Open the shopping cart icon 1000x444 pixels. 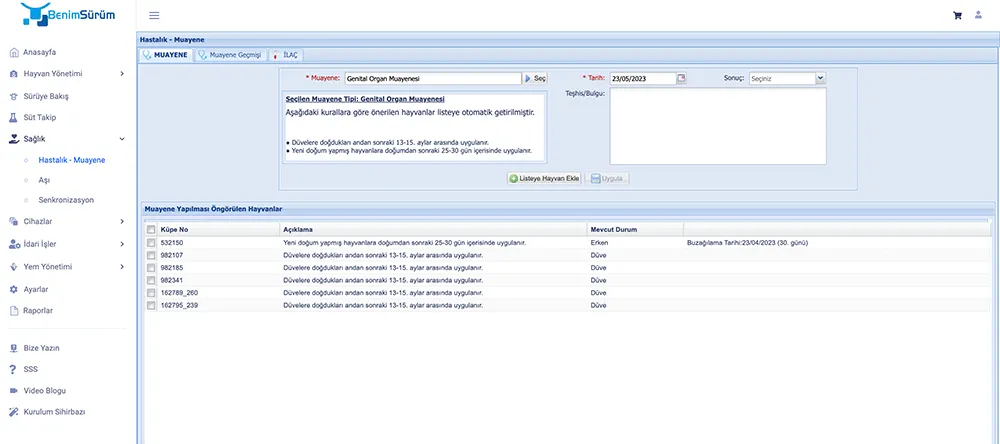tap(957, 15)
